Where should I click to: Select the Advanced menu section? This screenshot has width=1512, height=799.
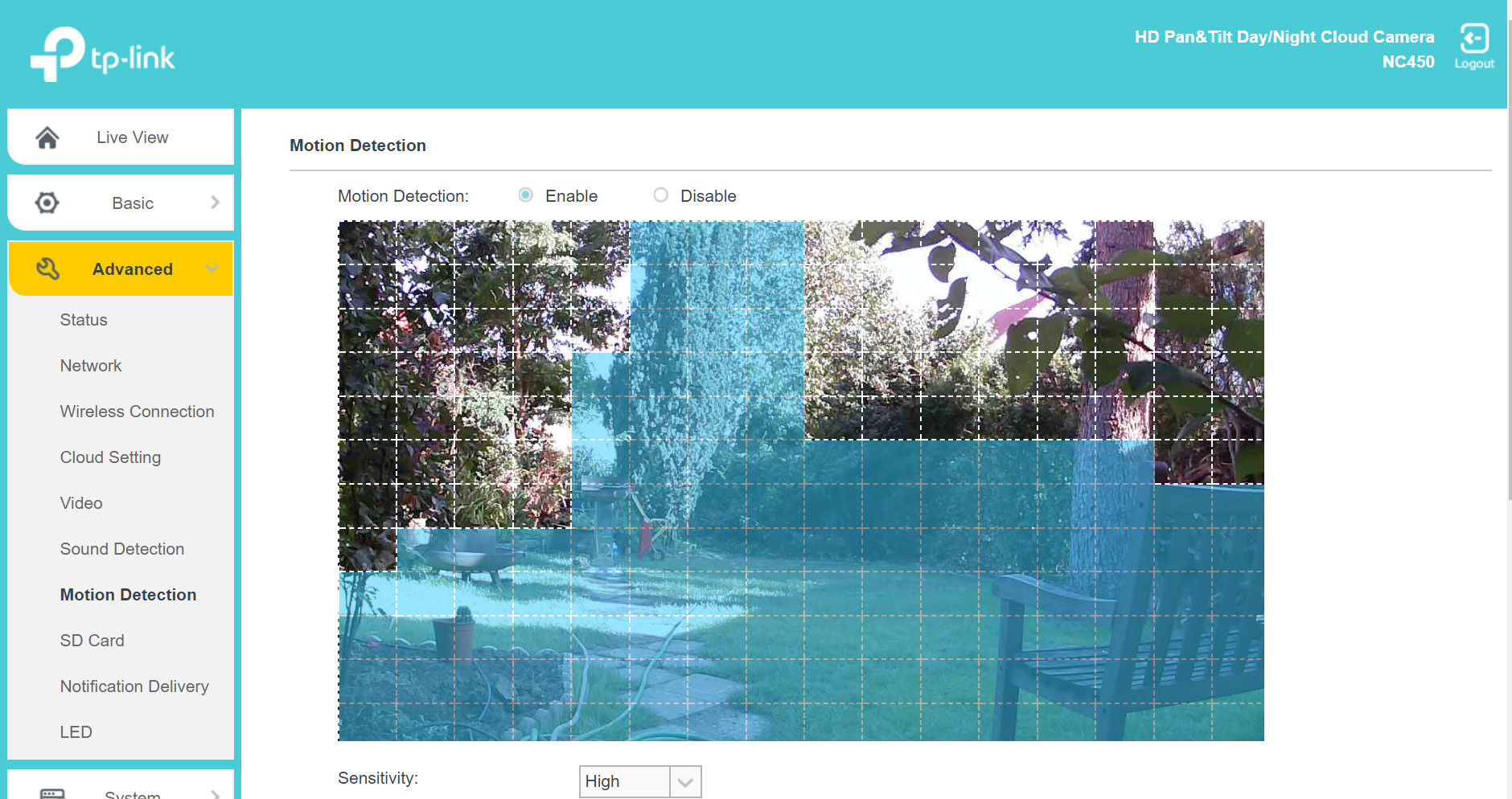pos(121,268)
